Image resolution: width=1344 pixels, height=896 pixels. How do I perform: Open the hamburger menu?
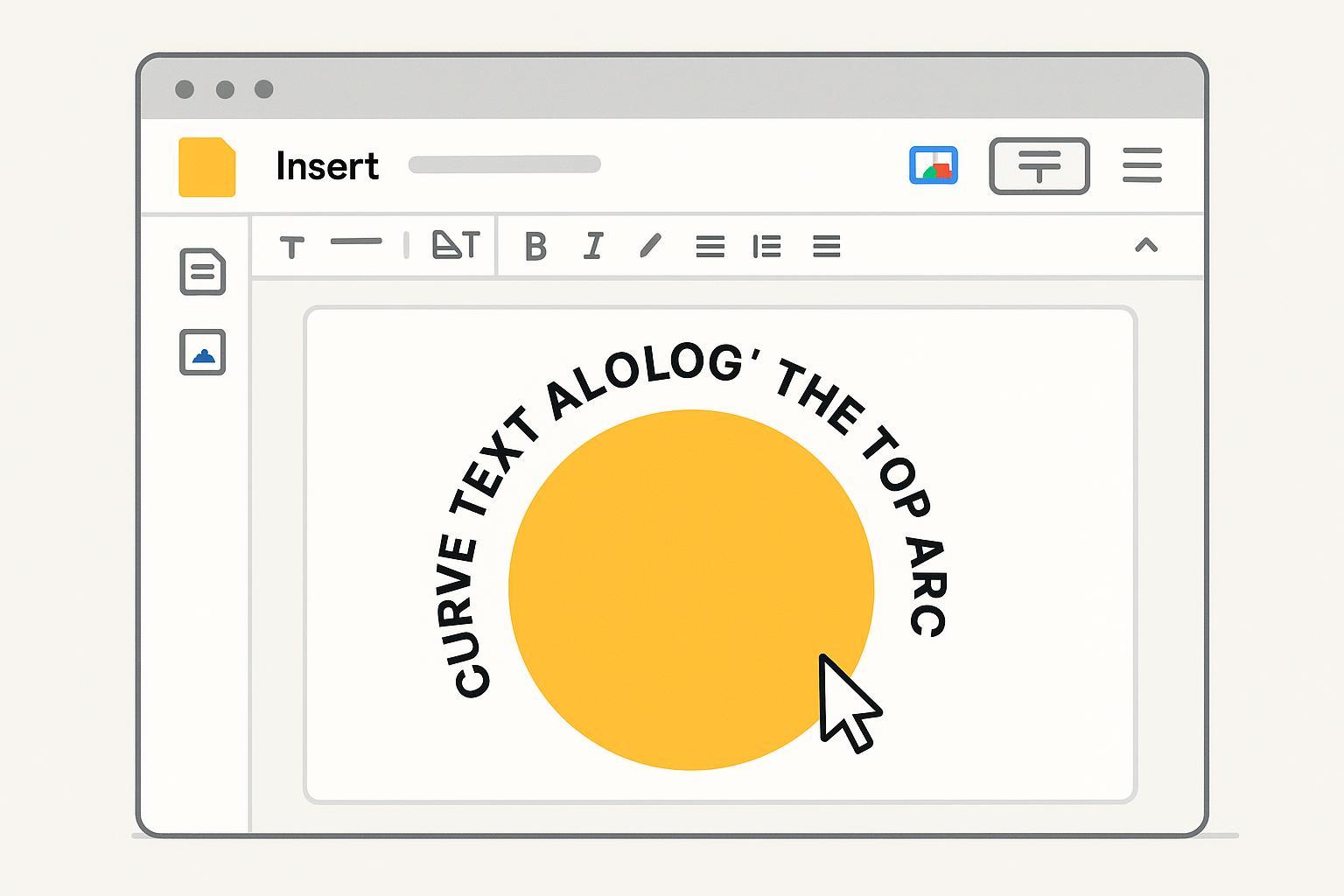[1141, 165]
